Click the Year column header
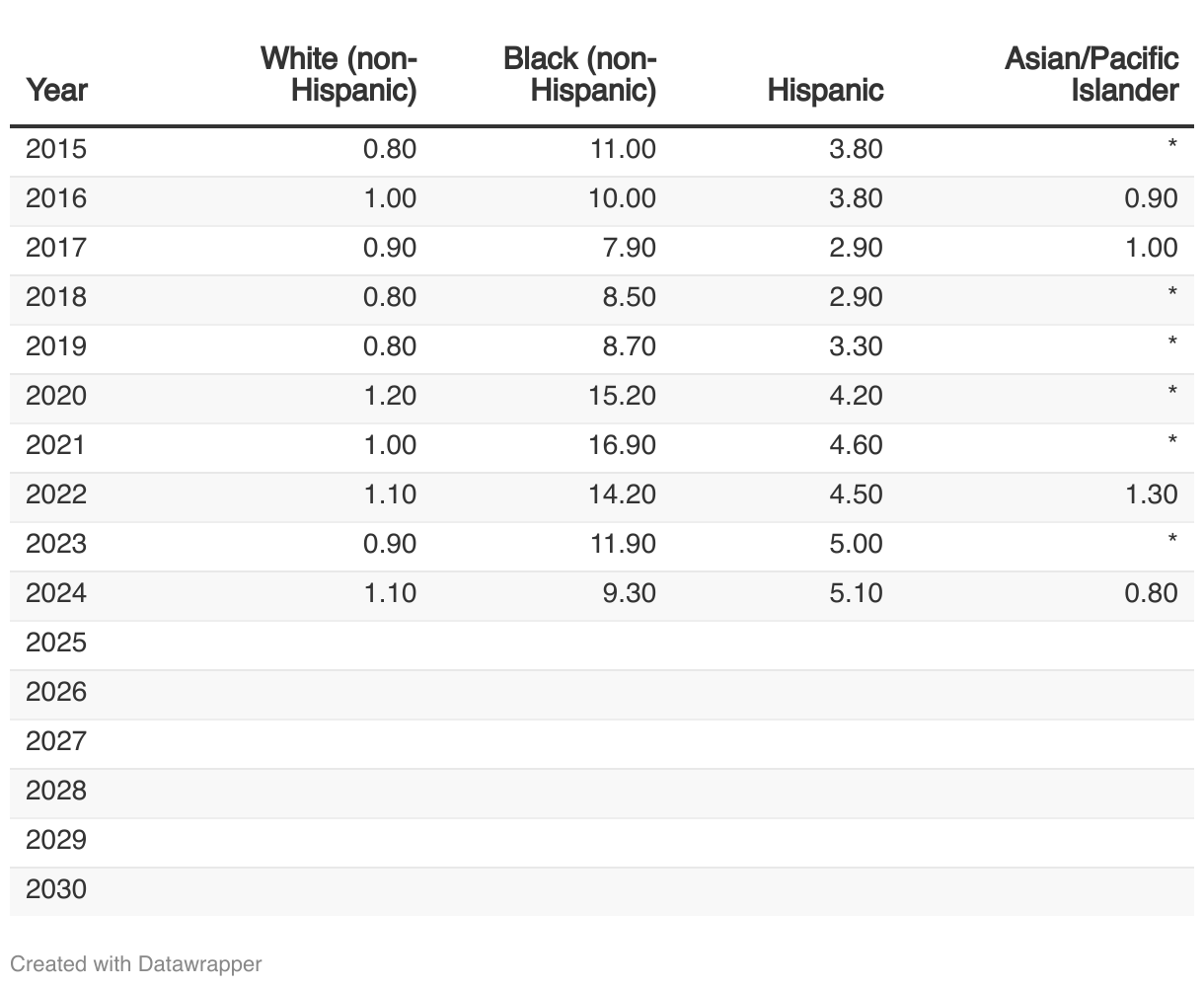Image resolution: width=1204 pixels, height=987 pixels. click(56, 91)
